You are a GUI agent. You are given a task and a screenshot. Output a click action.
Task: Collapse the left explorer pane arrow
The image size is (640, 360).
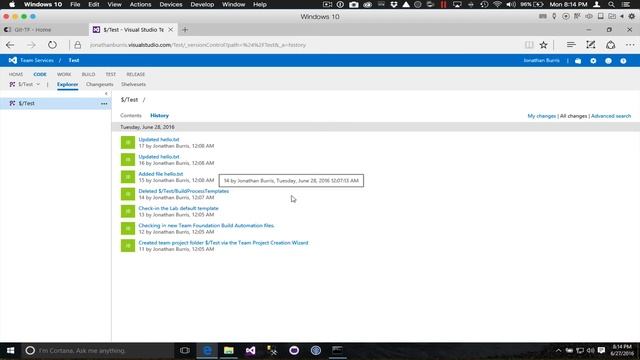[106, 93]
